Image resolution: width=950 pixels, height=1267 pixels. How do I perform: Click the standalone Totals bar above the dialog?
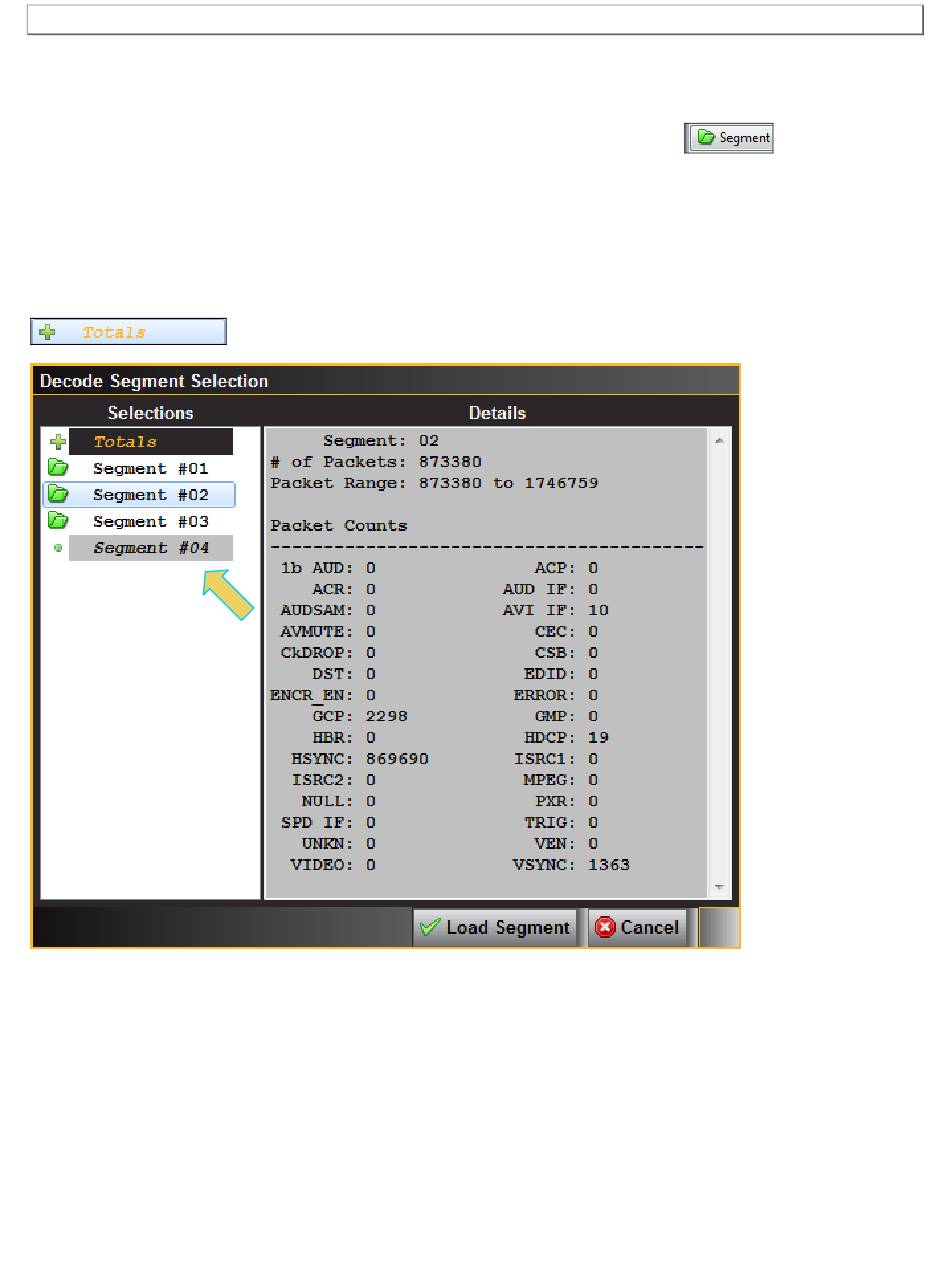(x=128, y=332)
